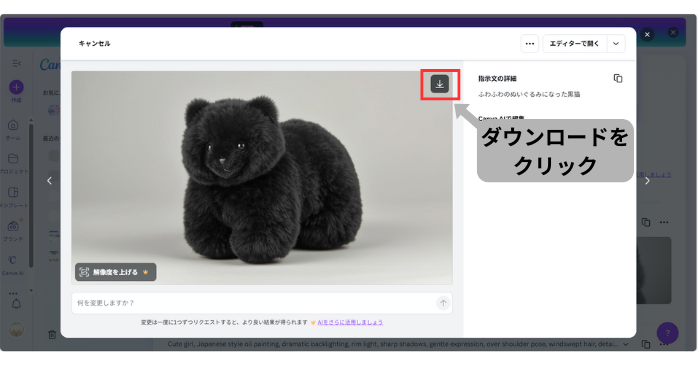The width and height of the screenshot is (698, 365).
Task: Click the キャンセル button
Action: point(94,44)
